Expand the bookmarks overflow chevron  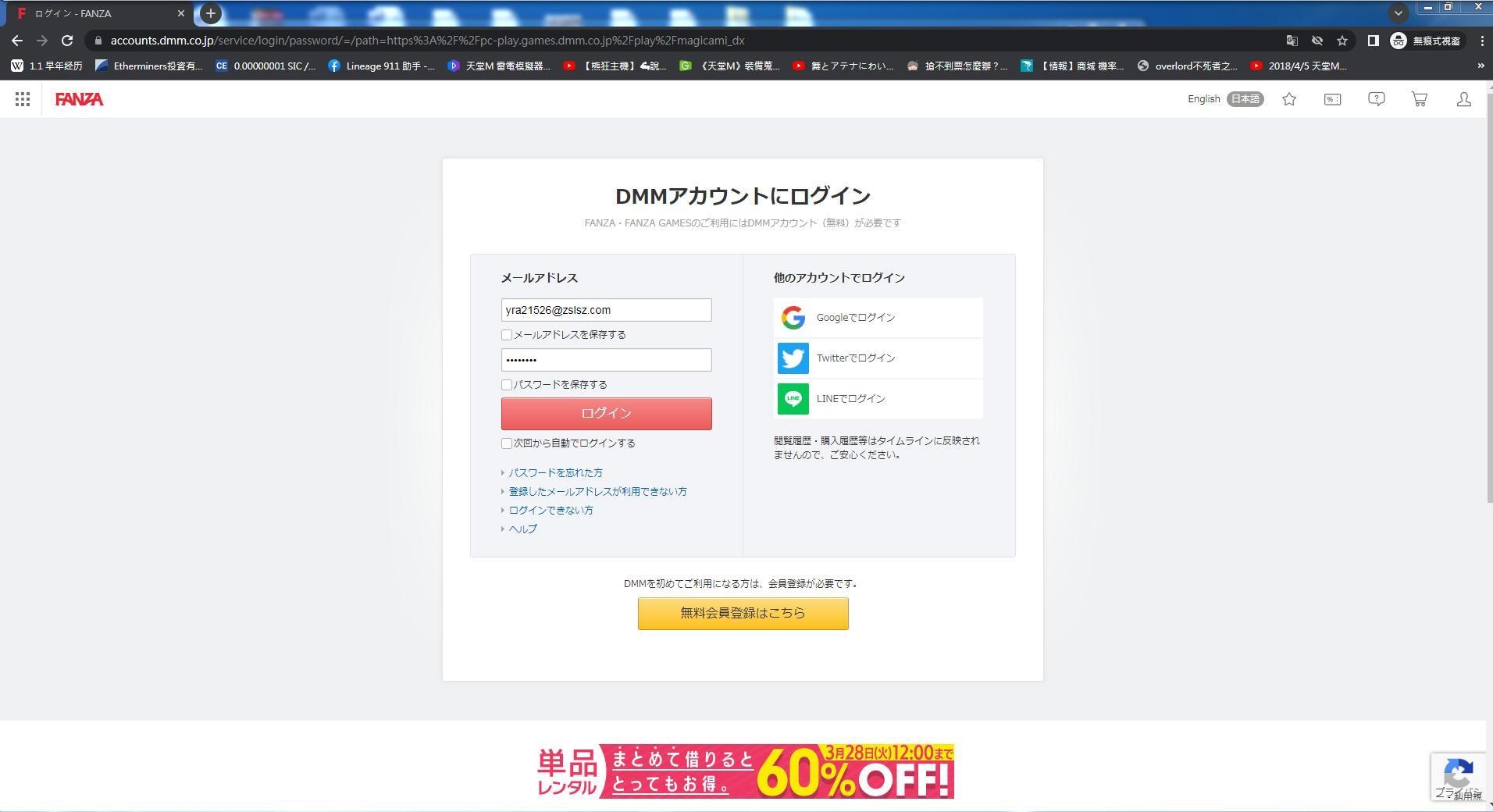(x=1481, y=66)
